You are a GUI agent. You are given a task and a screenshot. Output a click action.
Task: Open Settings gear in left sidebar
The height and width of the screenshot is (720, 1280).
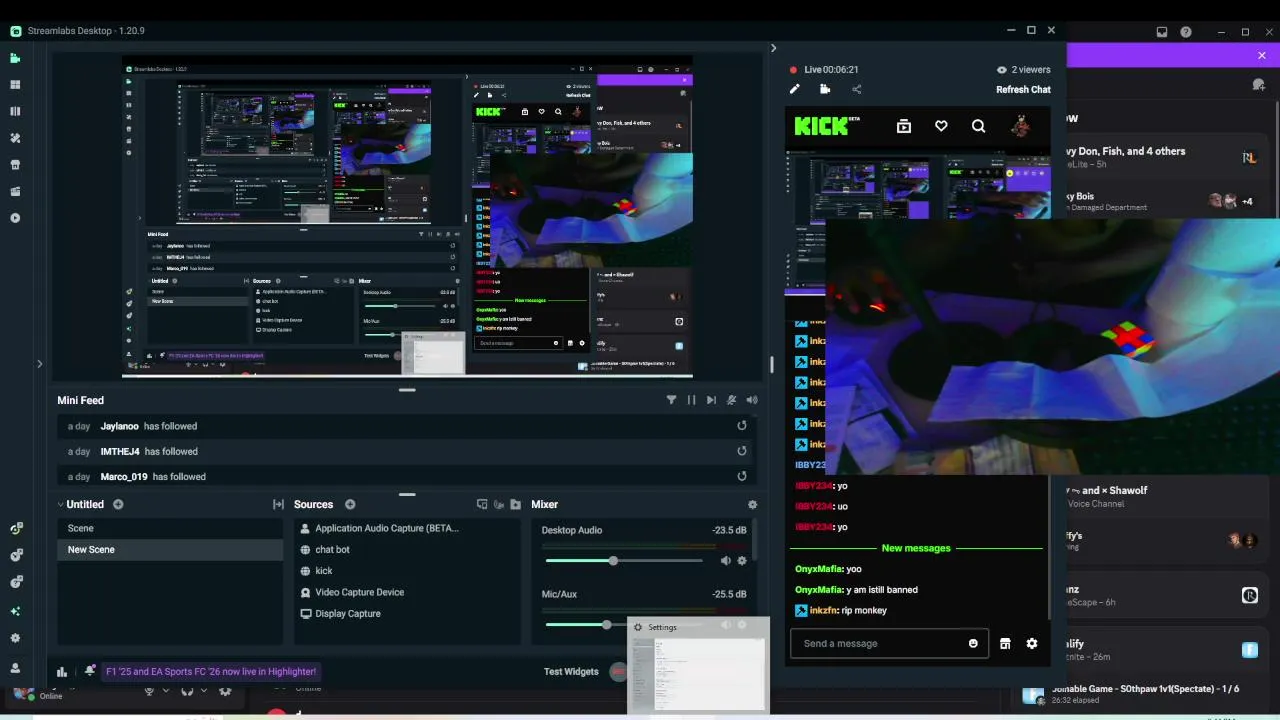pos(15,638)
